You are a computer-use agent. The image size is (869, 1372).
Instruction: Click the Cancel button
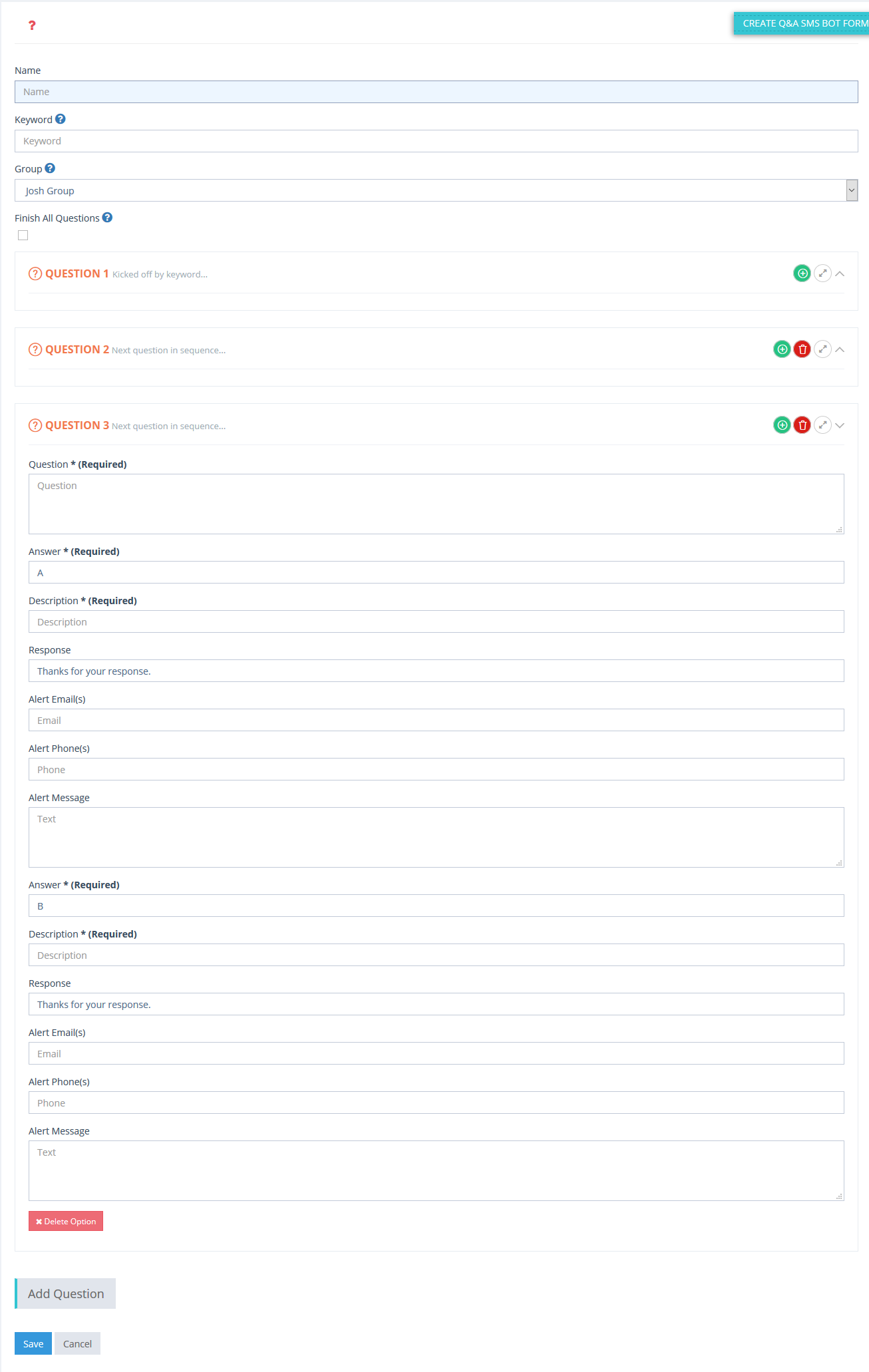[x=77, y=1343]
